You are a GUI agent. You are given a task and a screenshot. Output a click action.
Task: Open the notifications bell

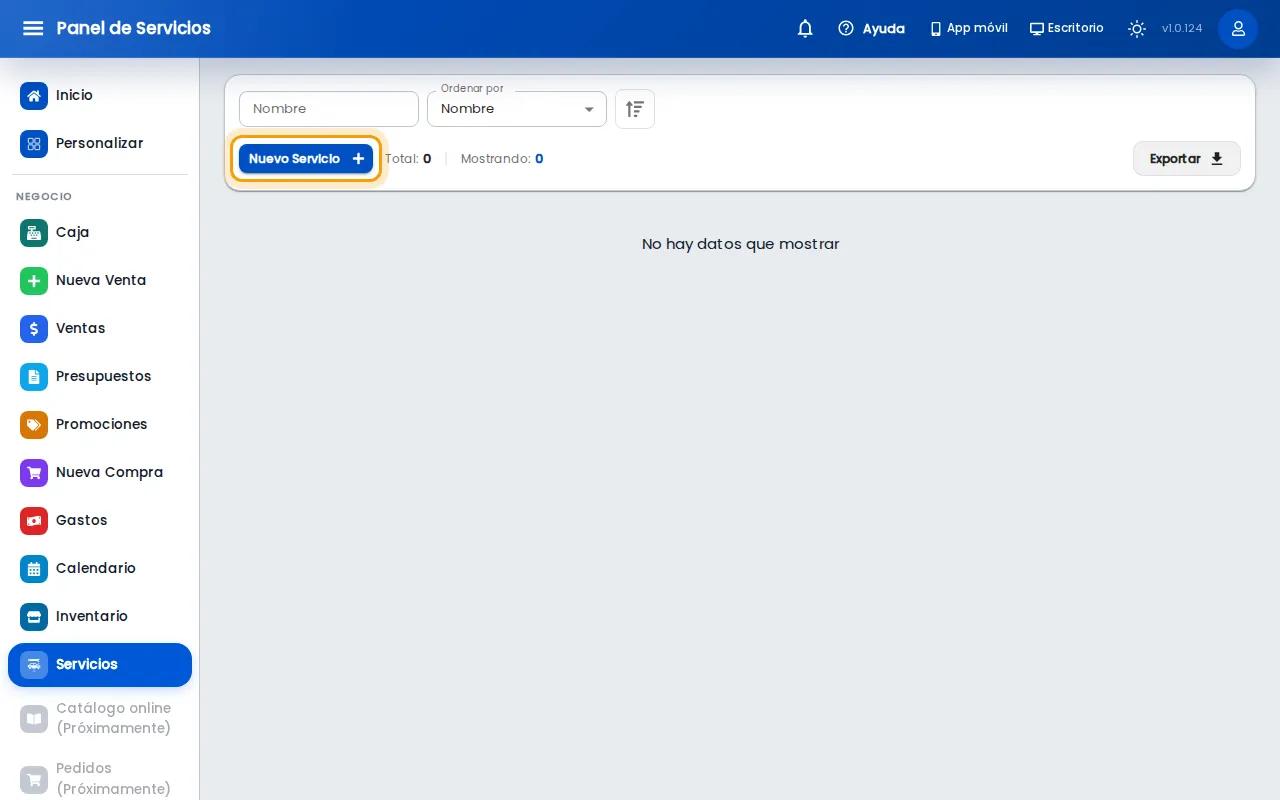pos(805,28)
